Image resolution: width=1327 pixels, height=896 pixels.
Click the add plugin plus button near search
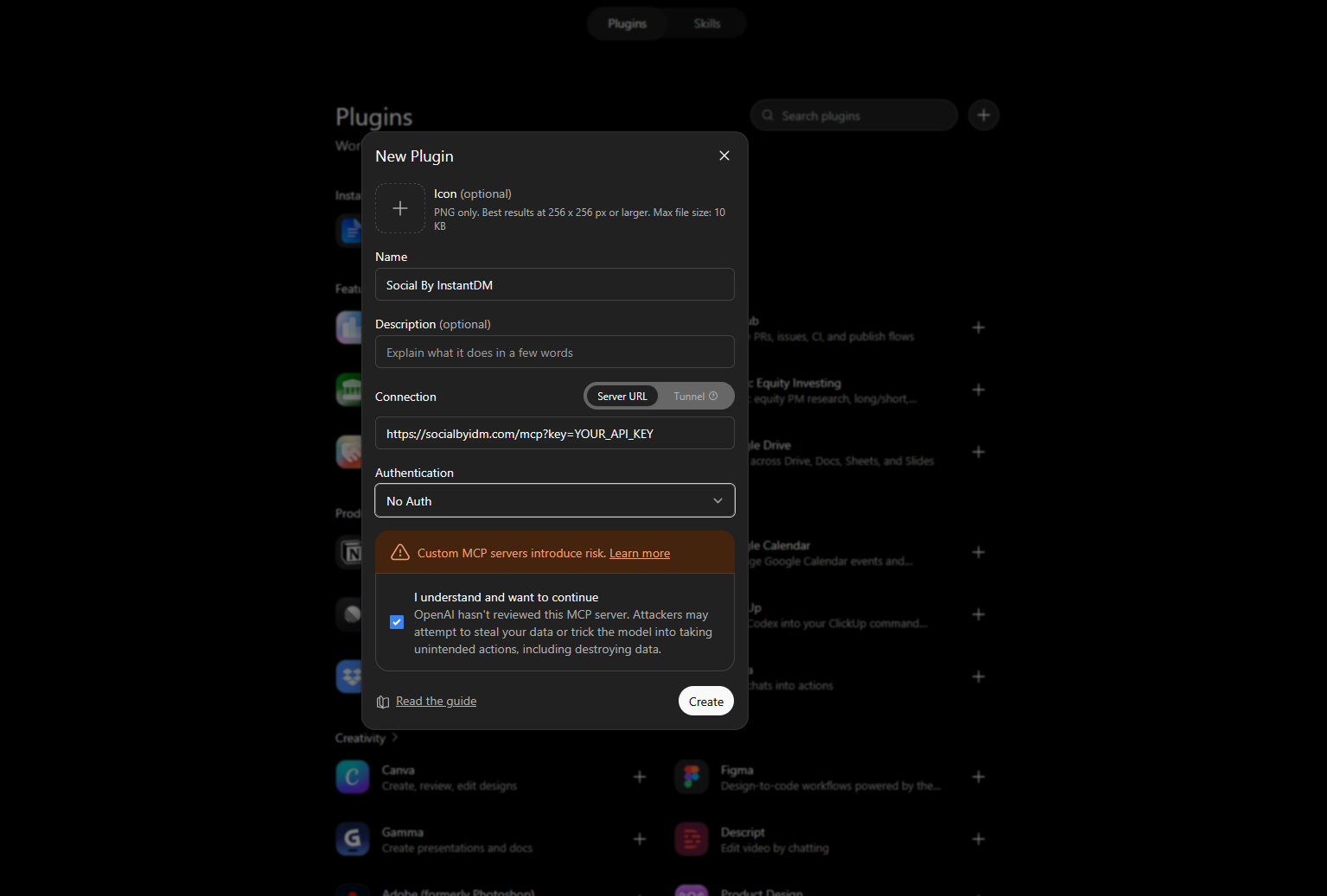pos(984,115)
